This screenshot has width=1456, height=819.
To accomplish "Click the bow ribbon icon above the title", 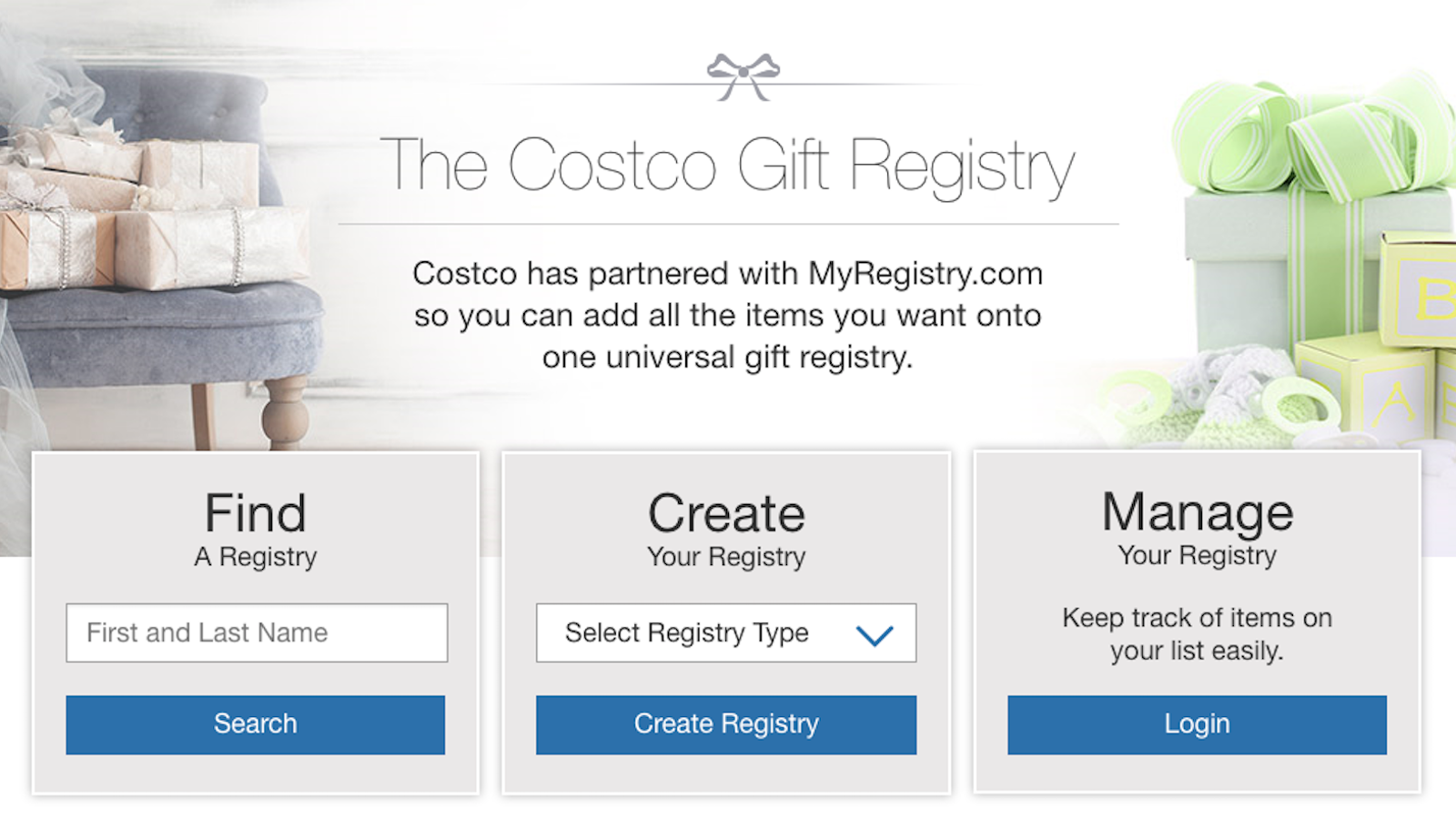I will pos(743,76).
